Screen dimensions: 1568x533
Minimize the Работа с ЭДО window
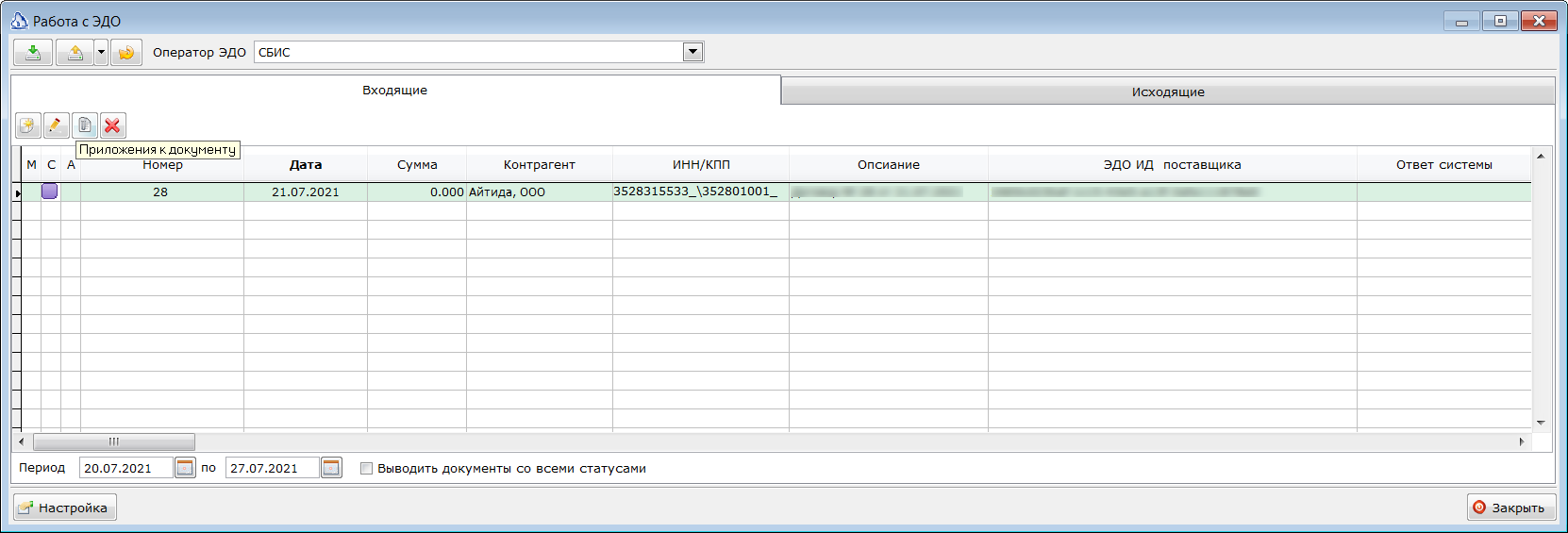pos(1461,21)
